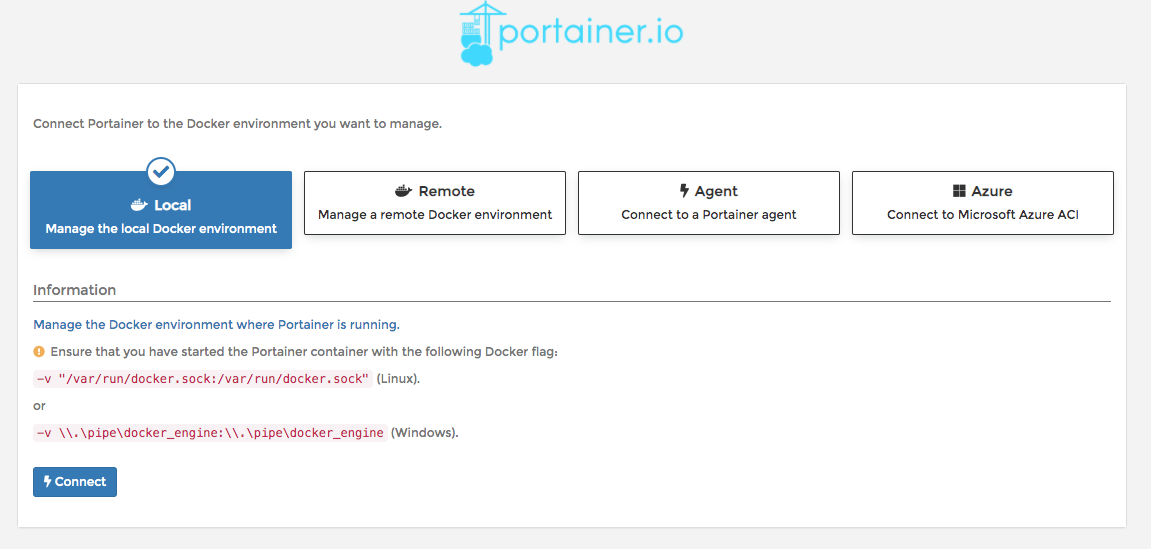Click the orange warning icon before Ensure
1151x549 pixels.
[x=39, y=352]
